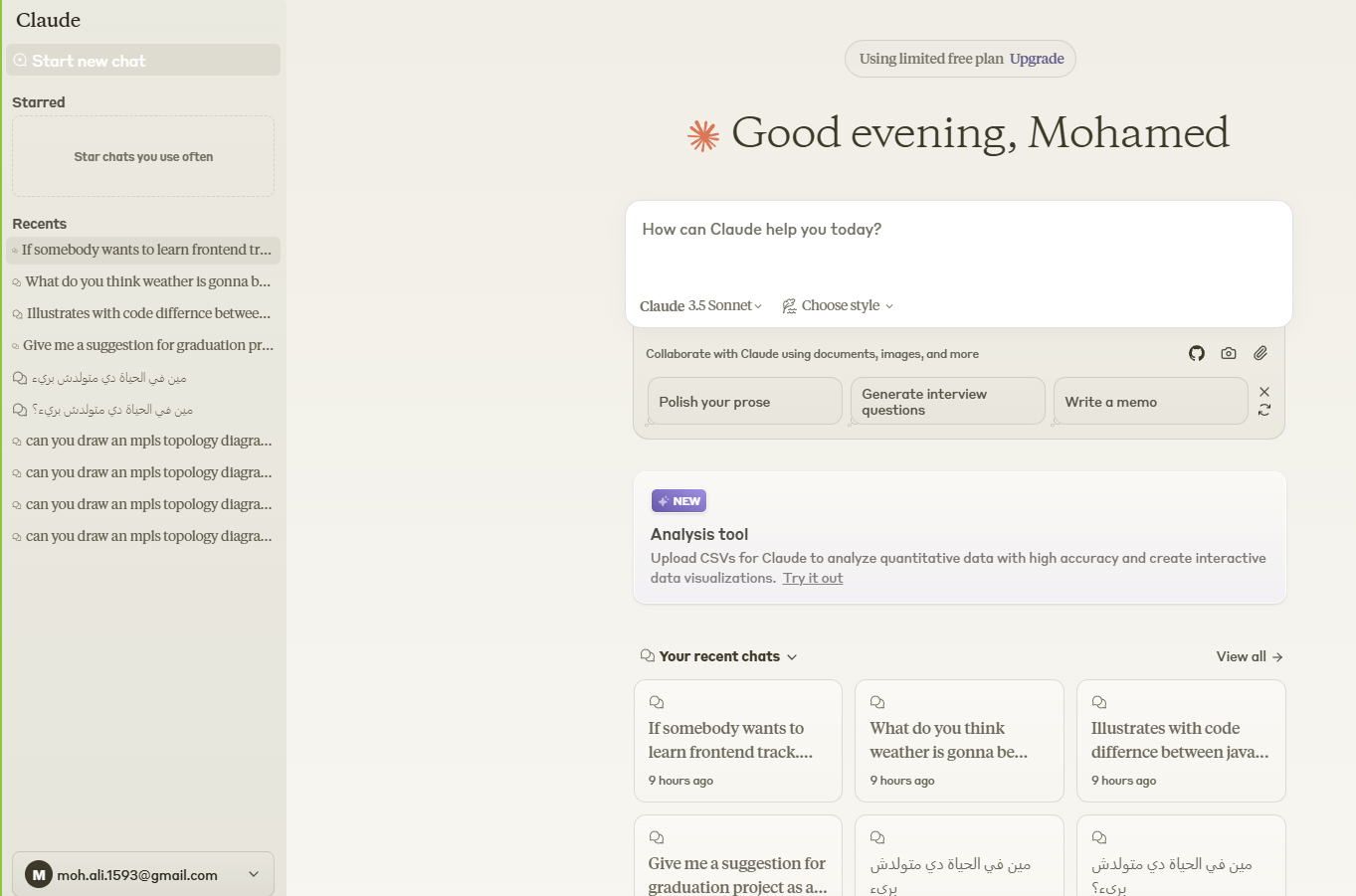Open the Claude 3.5 Sonnet model selector
This screenshot has height=896, width=1356.
point(700,306)
